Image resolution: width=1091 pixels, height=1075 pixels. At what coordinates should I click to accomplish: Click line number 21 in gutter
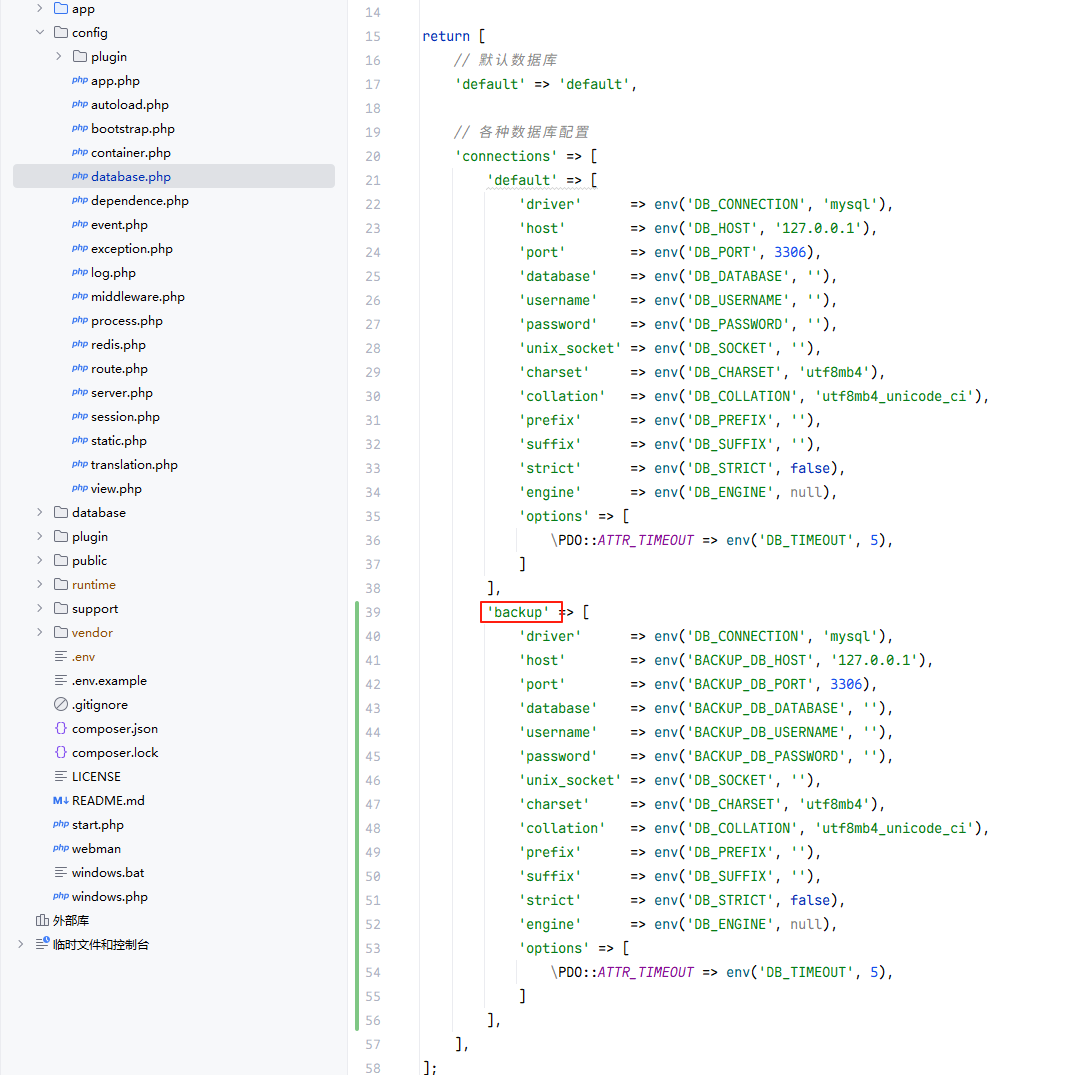pyautogui.click(x=373, y=180)
